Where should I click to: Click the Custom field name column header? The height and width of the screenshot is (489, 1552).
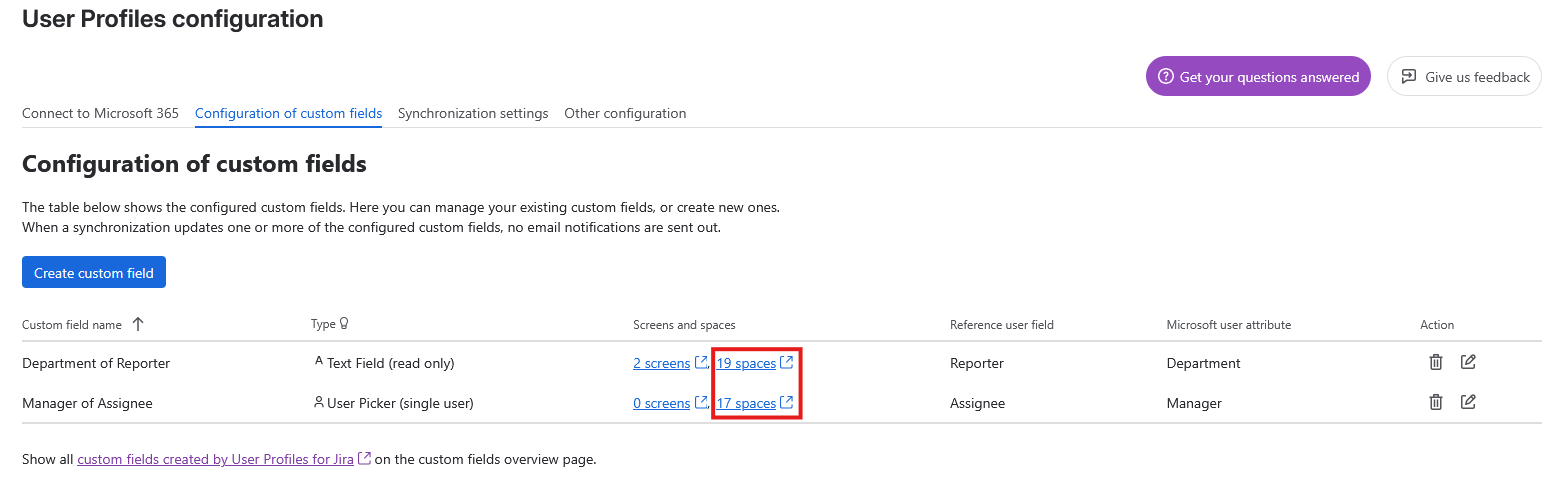click(72, 325)
